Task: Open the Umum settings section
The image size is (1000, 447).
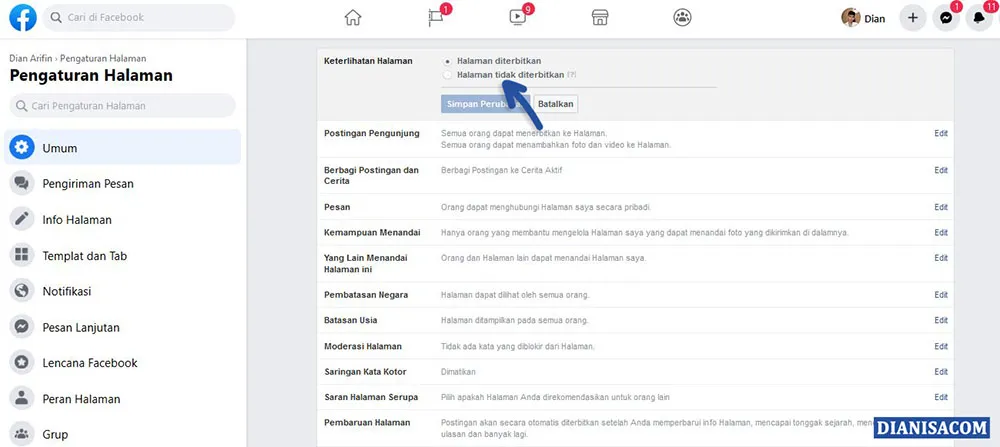Action: pos(122,148)
